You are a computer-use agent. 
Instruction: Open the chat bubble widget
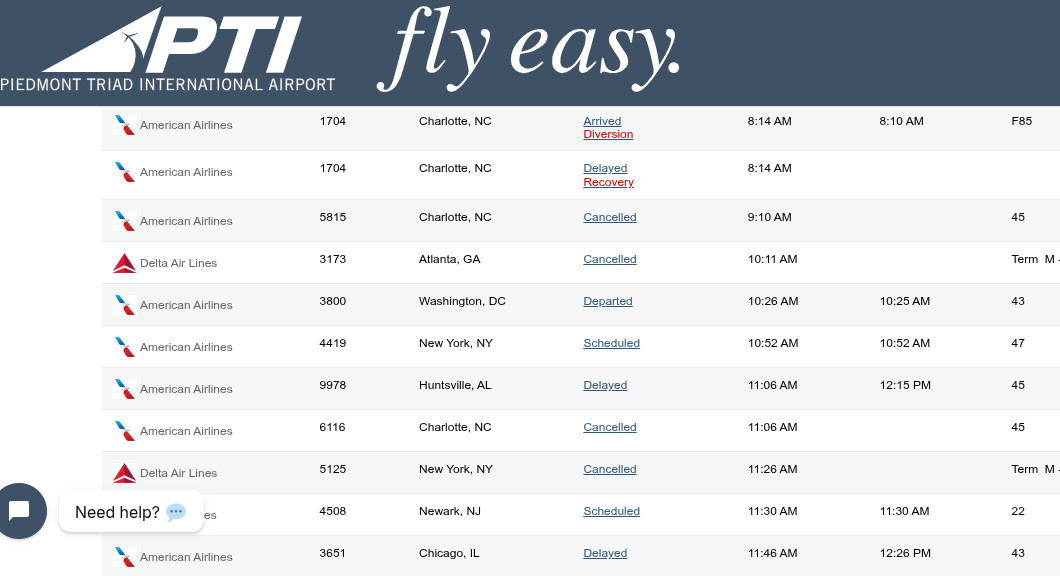pyautogui.click(x=19, y=511)
